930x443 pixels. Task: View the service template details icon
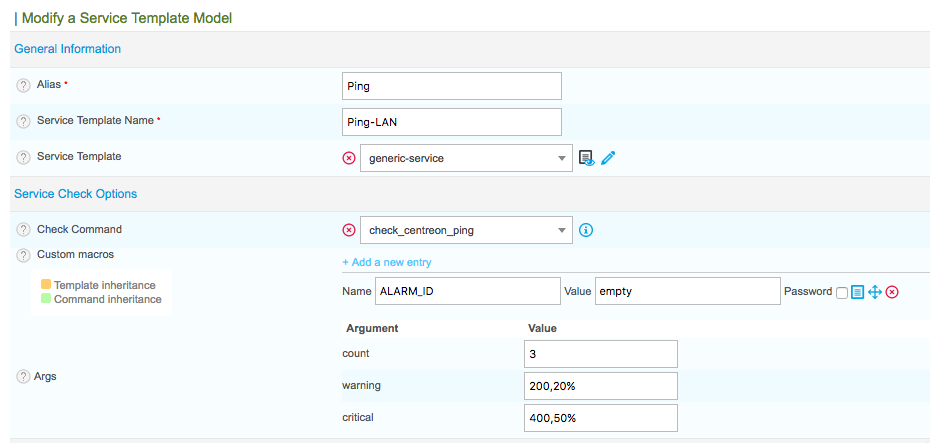[587, 158]
